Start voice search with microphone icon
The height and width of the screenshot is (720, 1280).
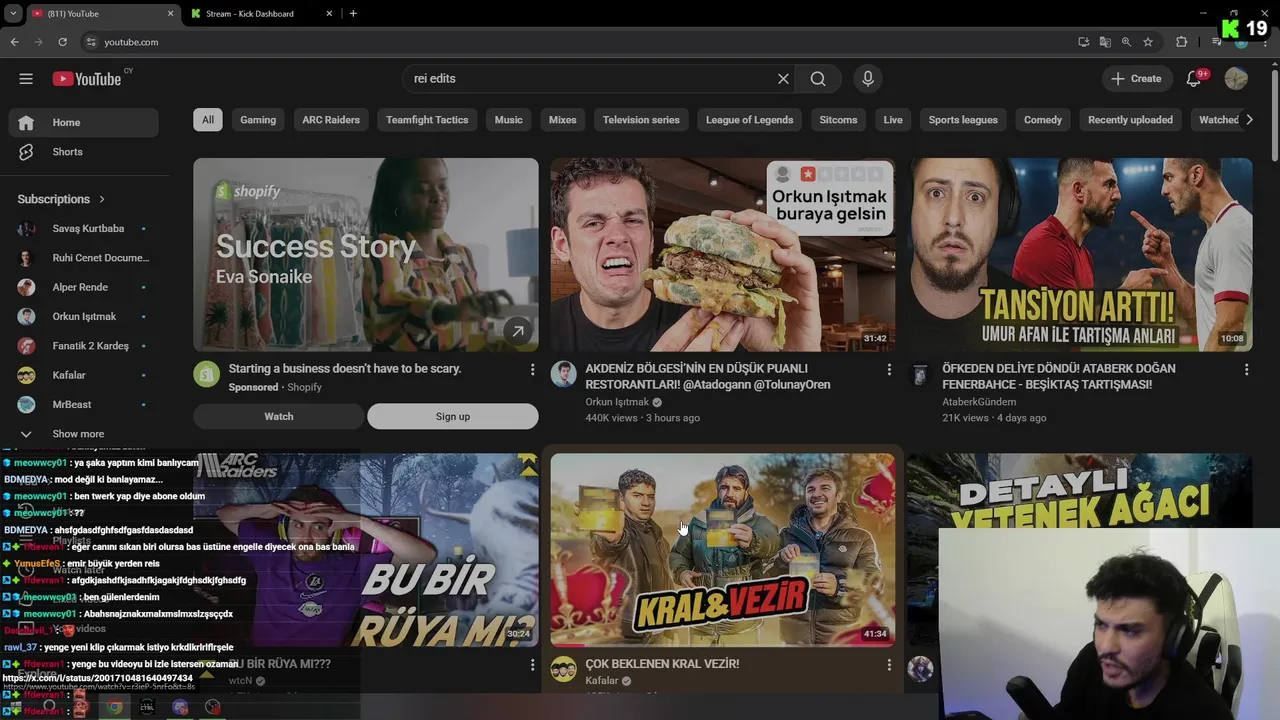(867, 79)
